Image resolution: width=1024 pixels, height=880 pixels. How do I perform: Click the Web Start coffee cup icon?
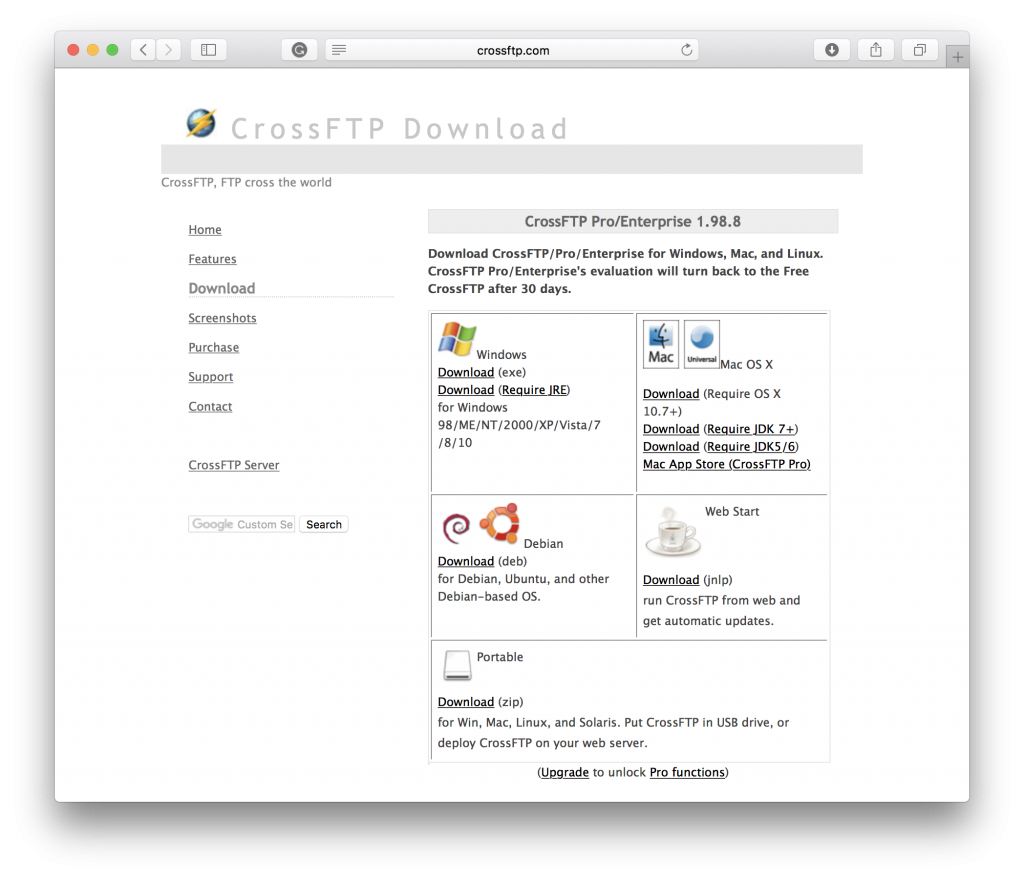(x=670, y=535)
